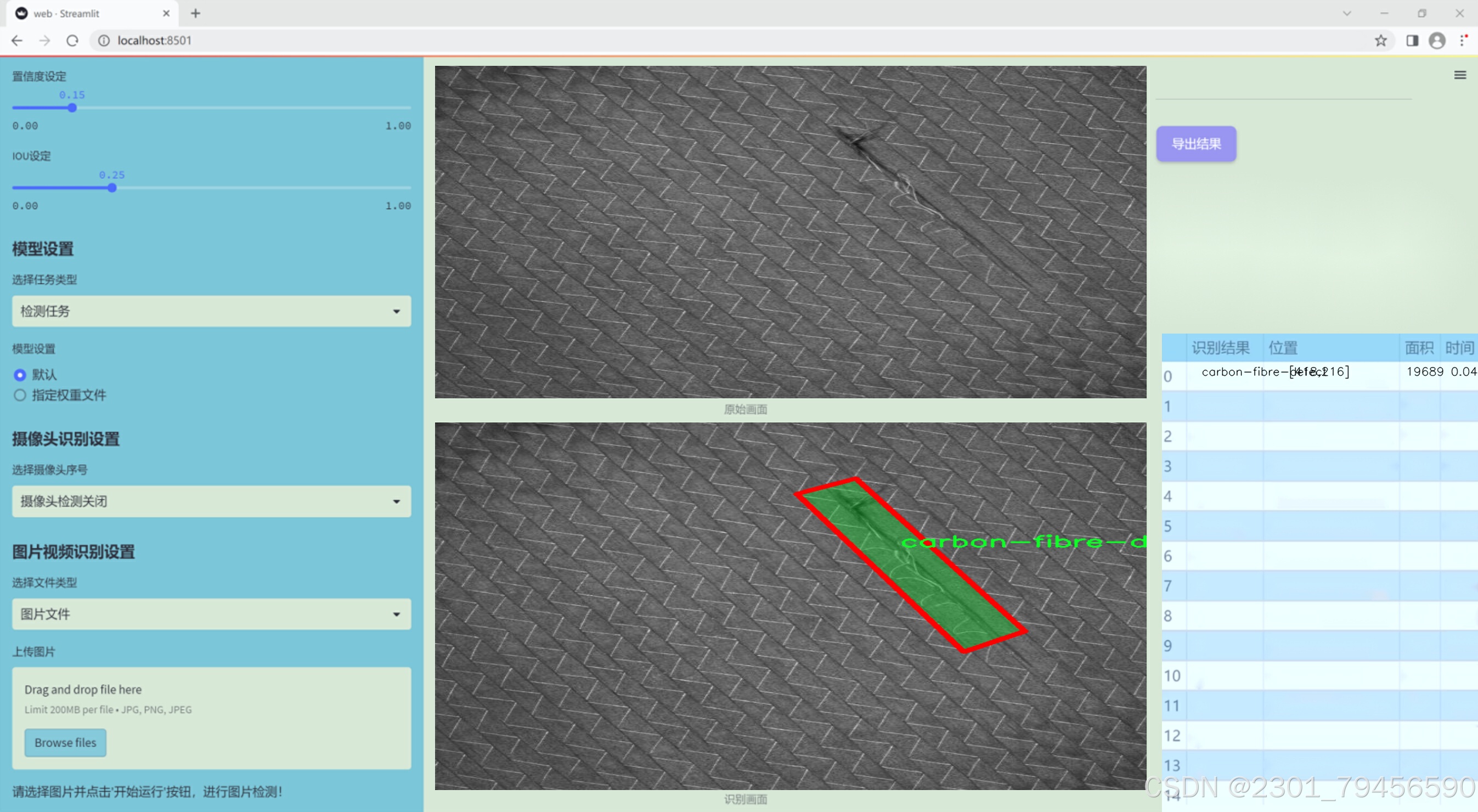
Task: Close the web · Streamlit tab
Action: (x=166, y=13)
